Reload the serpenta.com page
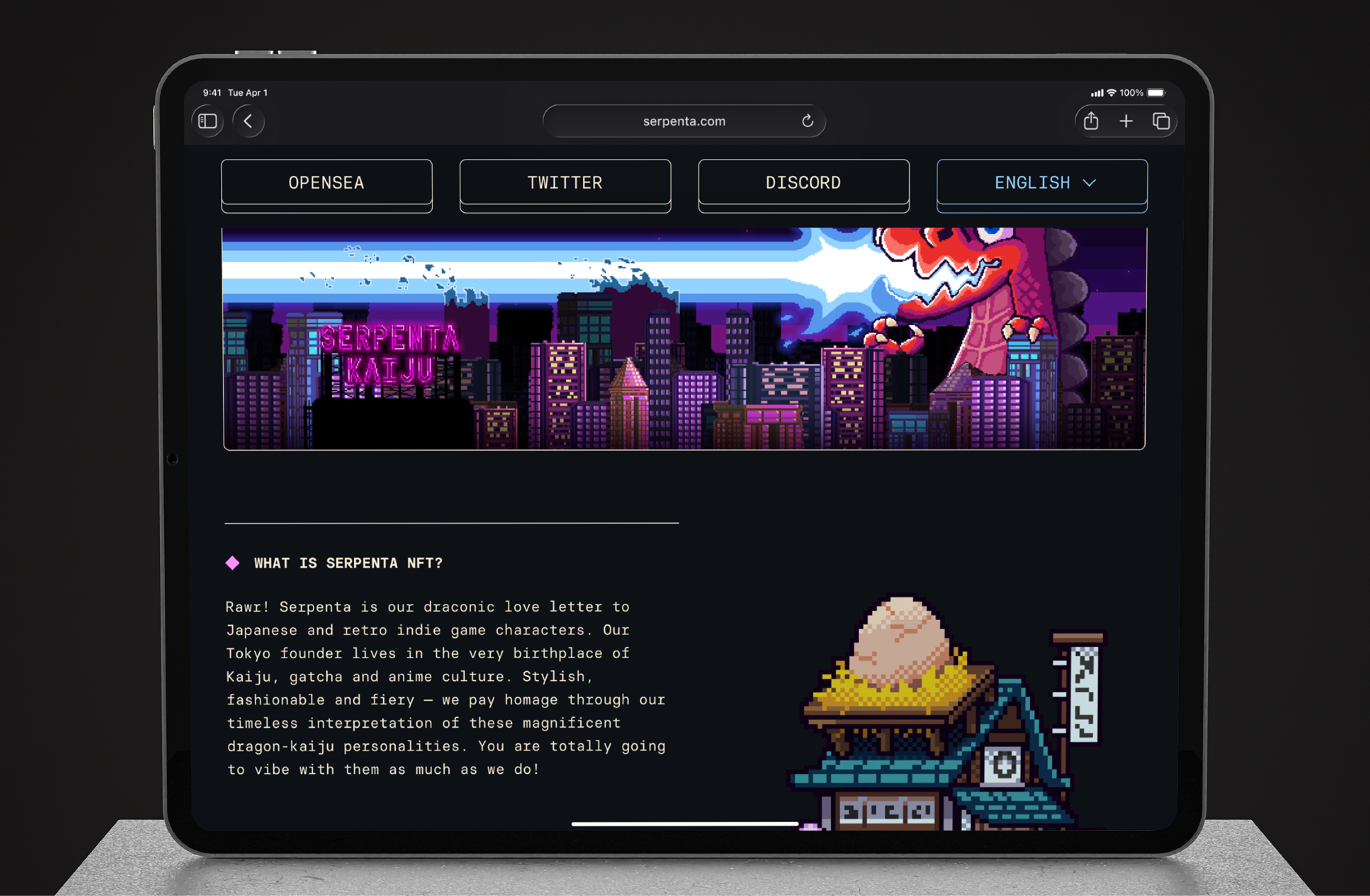 [808, 121]
